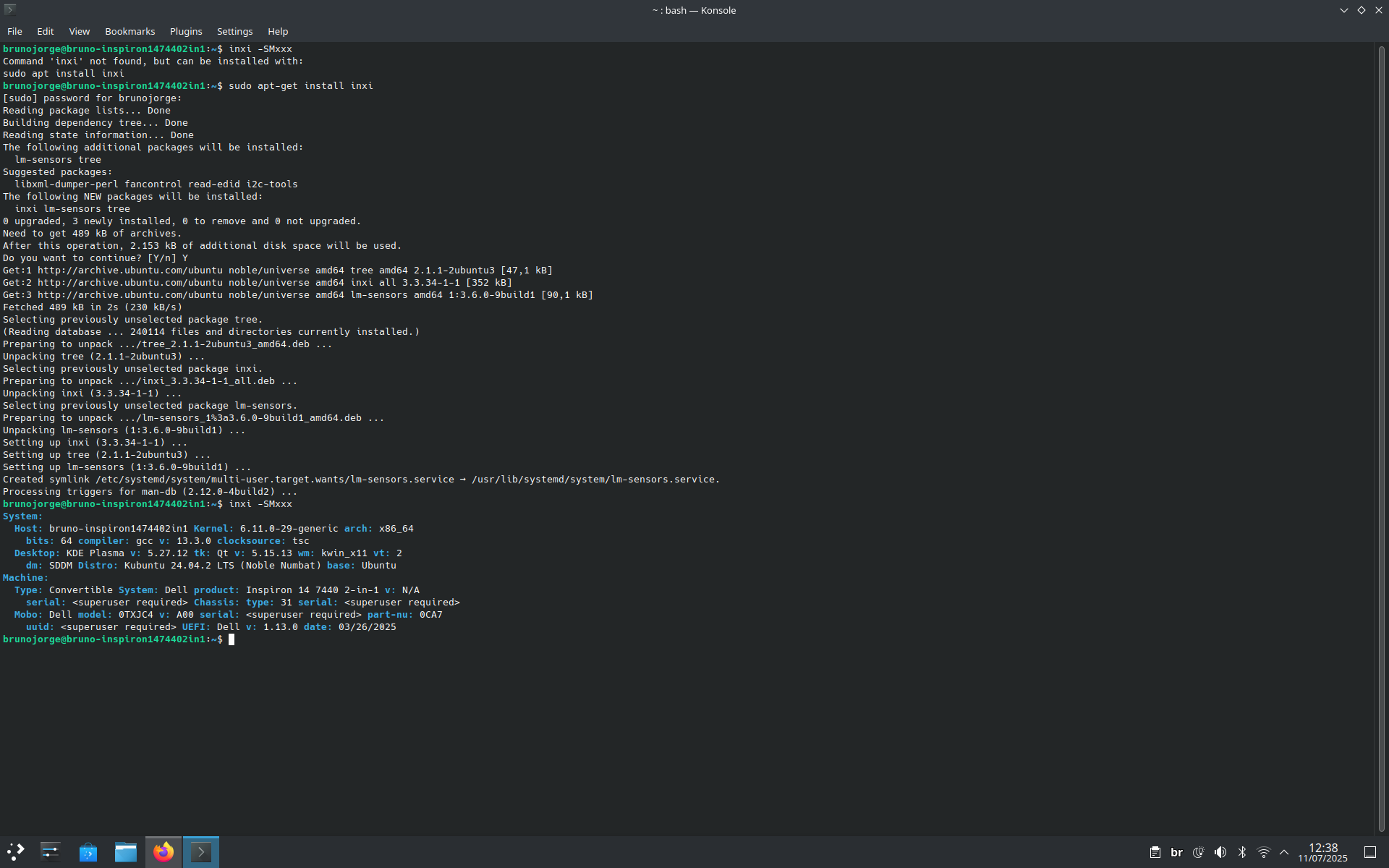
Task: Open the Plugins menu
Action: (186, 32)
